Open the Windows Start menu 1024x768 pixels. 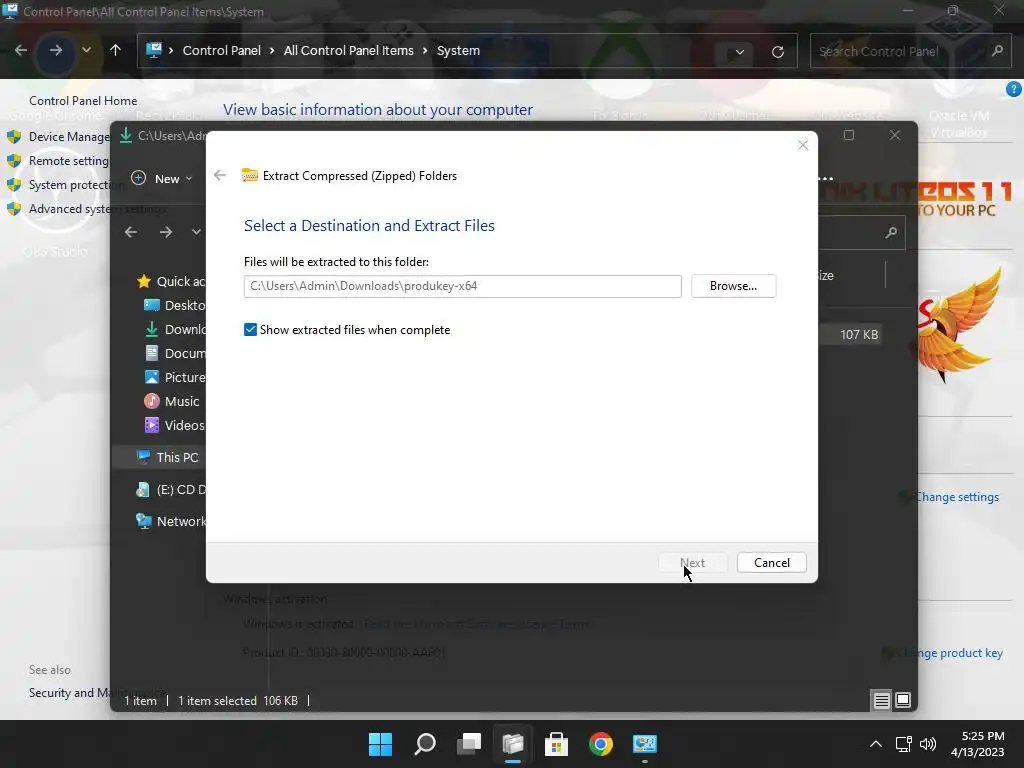[x=380, y=744]
